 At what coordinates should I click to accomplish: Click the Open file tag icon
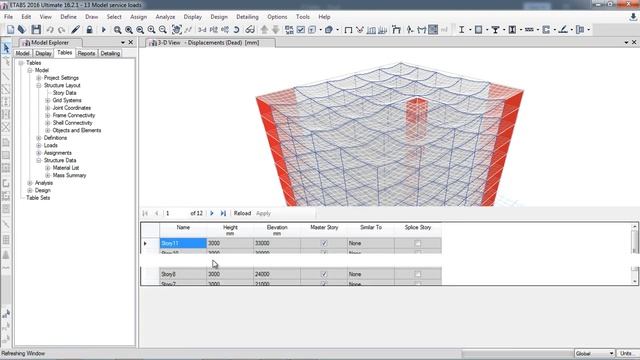(22, 29)
